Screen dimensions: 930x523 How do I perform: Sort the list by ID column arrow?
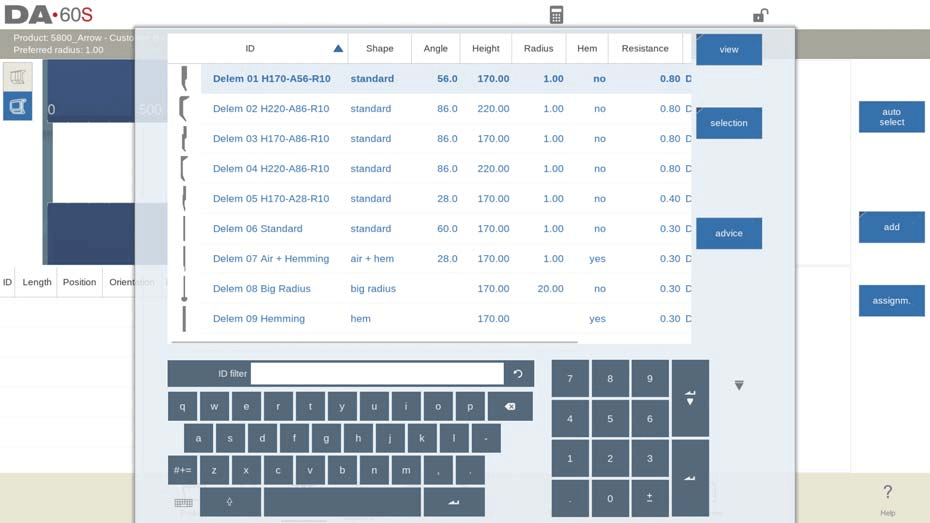point(338,48)
